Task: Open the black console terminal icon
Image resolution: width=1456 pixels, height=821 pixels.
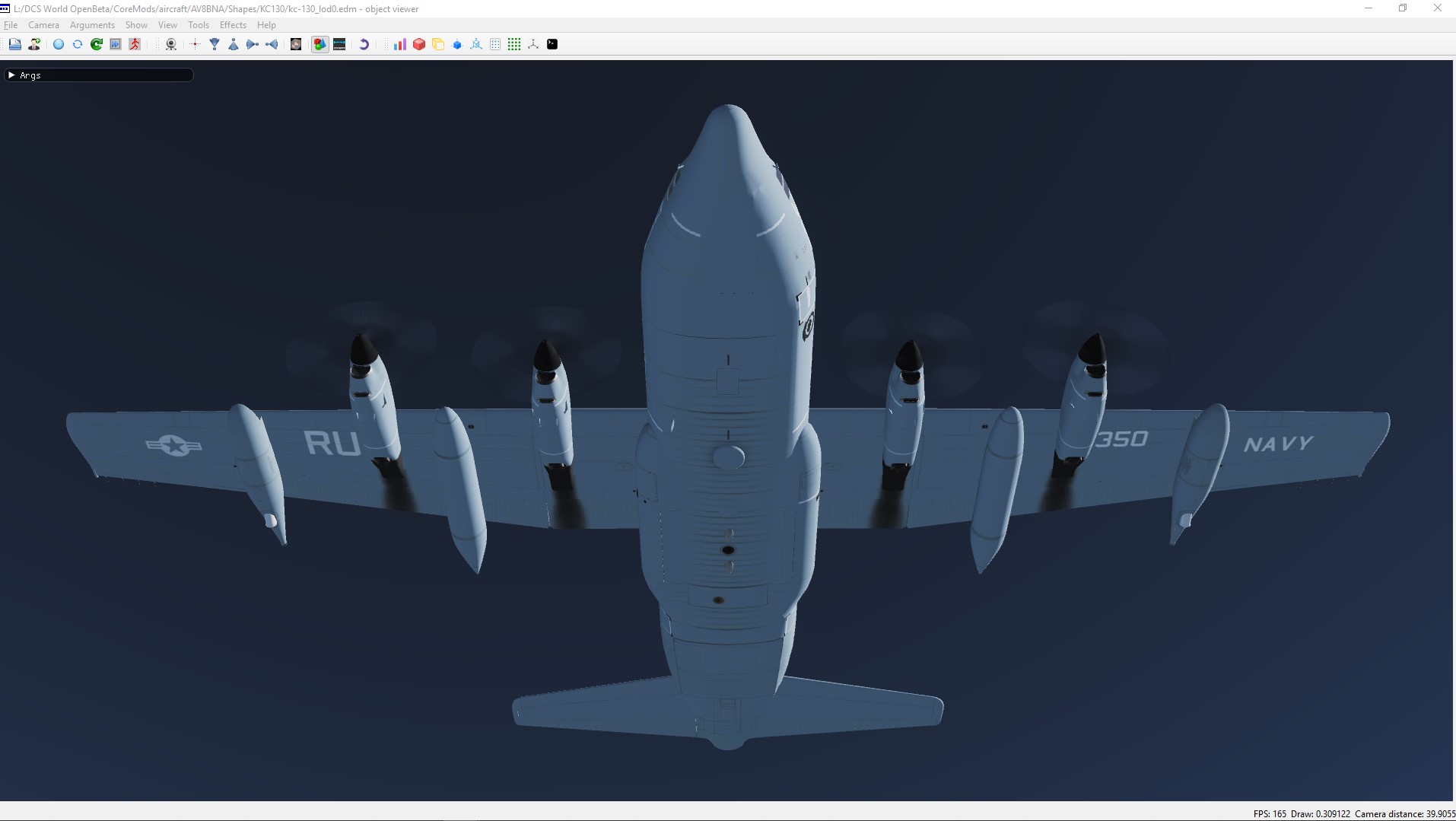Action: point(552,44)
